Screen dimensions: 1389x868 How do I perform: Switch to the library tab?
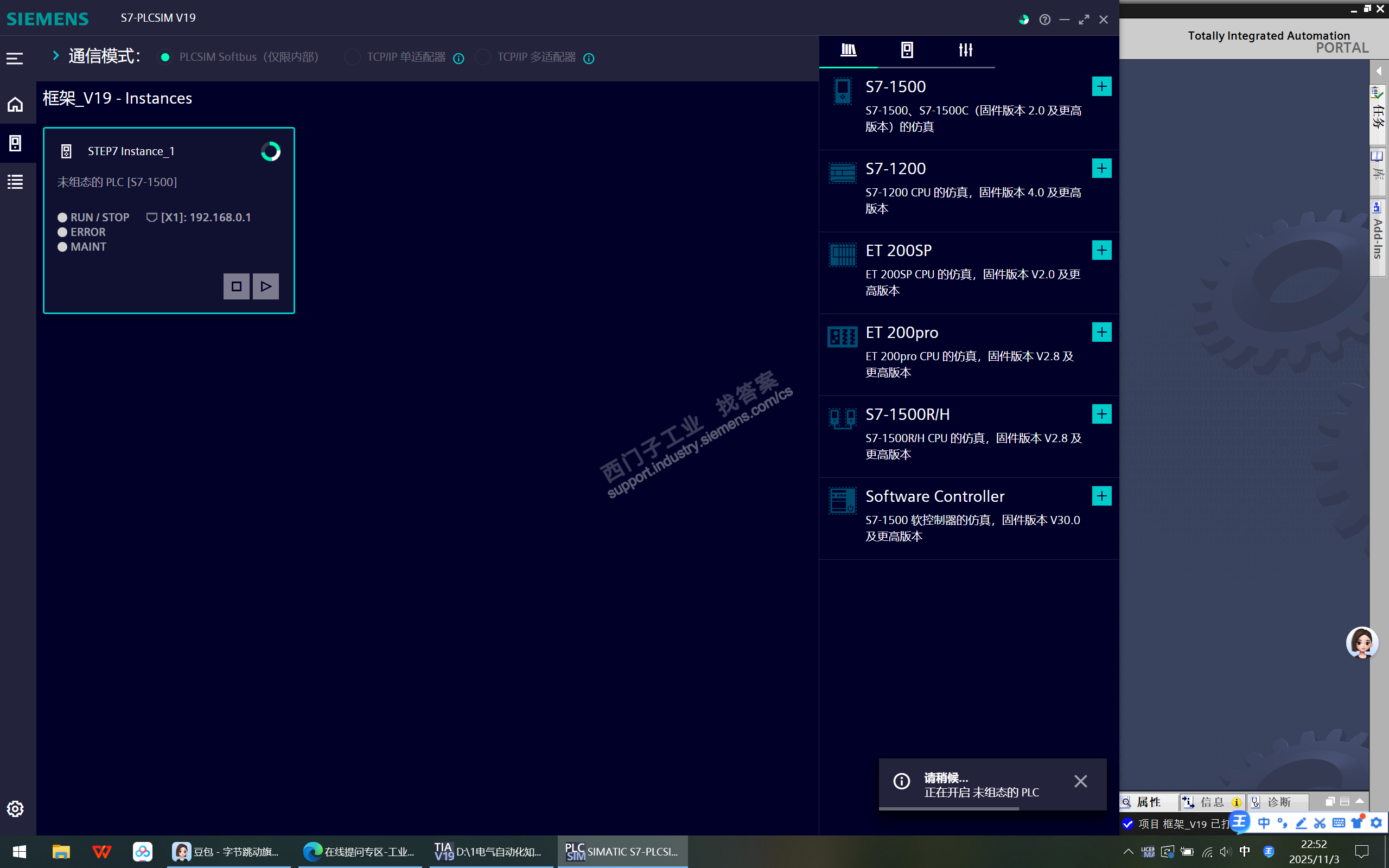pyautogui.click(x=849, y=50)
